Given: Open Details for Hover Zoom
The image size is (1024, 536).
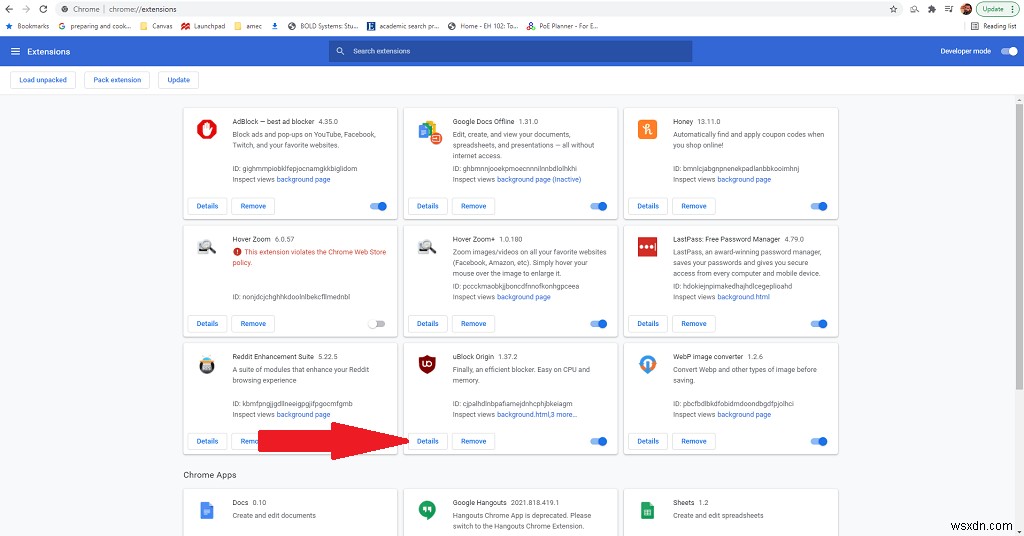Looking at the screenshot, I should [x=207, y=324].
